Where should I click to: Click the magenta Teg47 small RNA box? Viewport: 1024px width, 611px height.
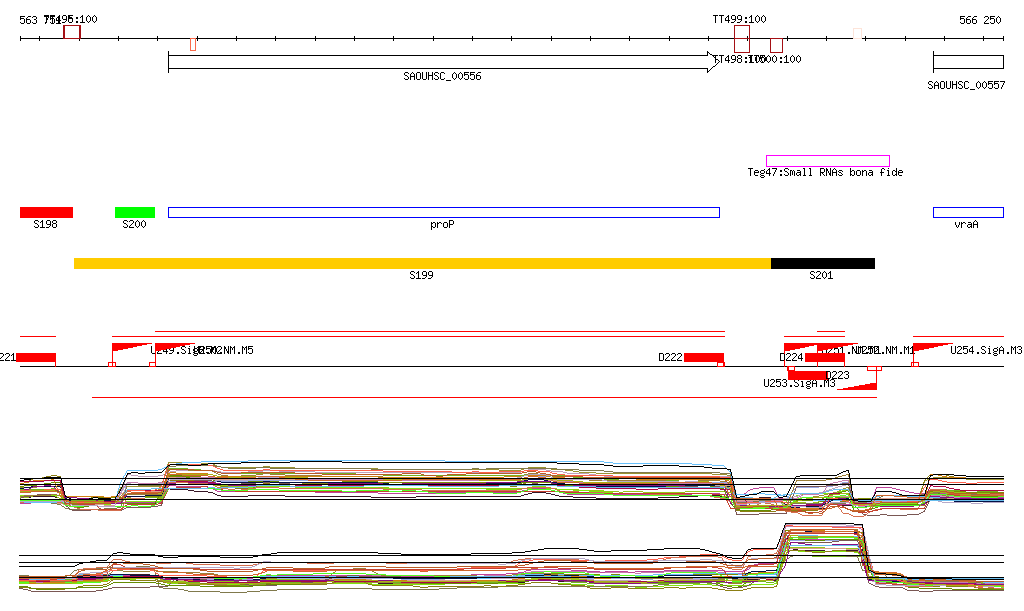[x=827, y=161]
